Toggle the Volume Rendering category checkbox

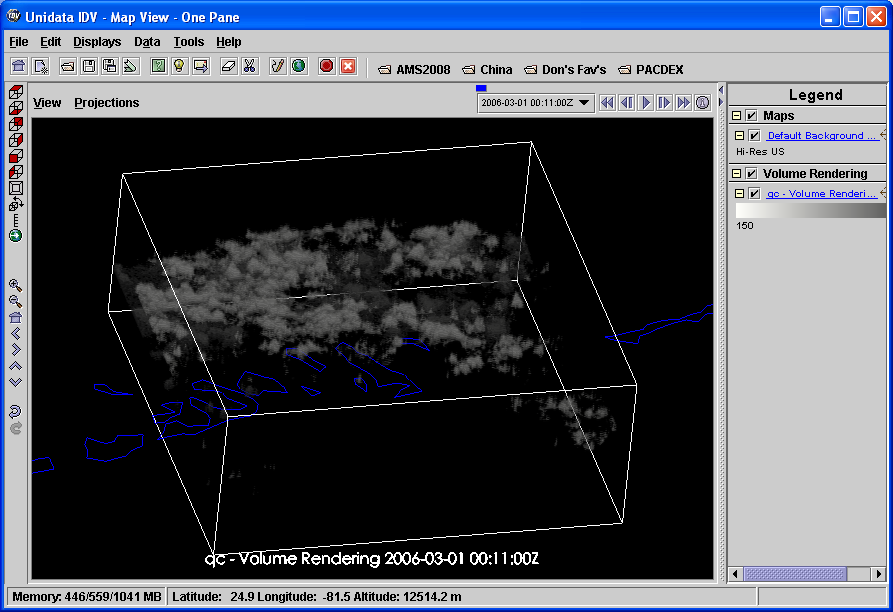click(x=752, y=174)
